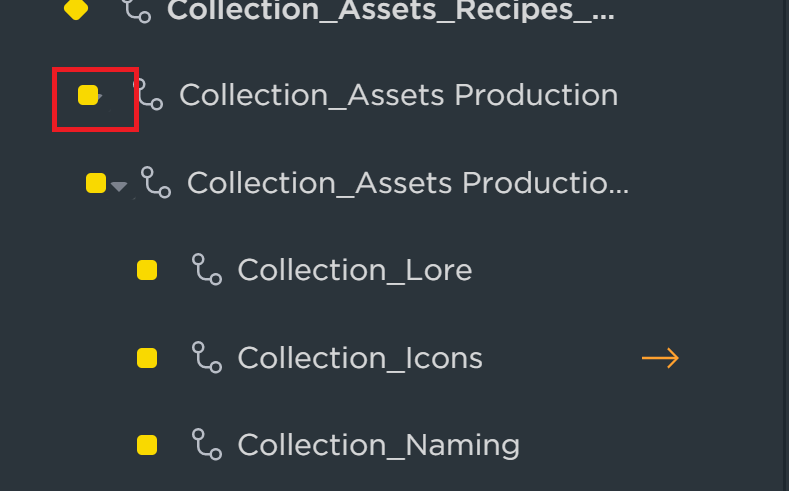
Task: Click the branch icon beside Collection_Lore
Action: click(x=207, y=270)
